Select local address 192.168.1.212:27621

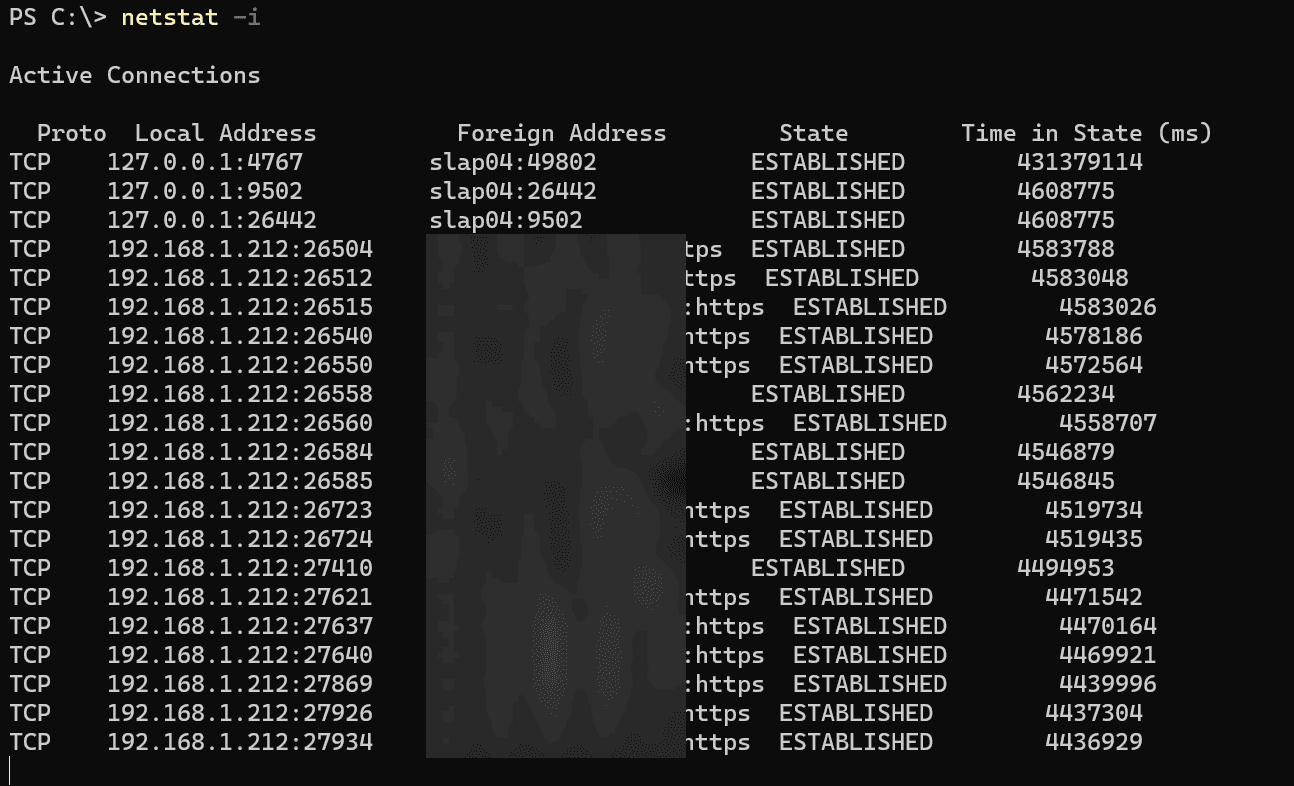click(240, 597)
